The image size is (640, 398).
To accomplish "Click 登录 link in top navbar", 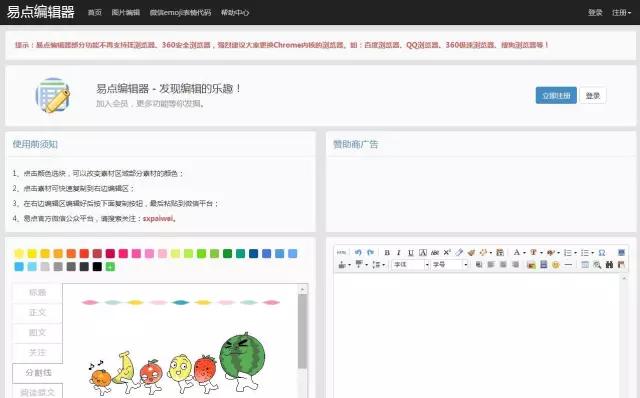I will pyautogui.click(x=595, y=13).
